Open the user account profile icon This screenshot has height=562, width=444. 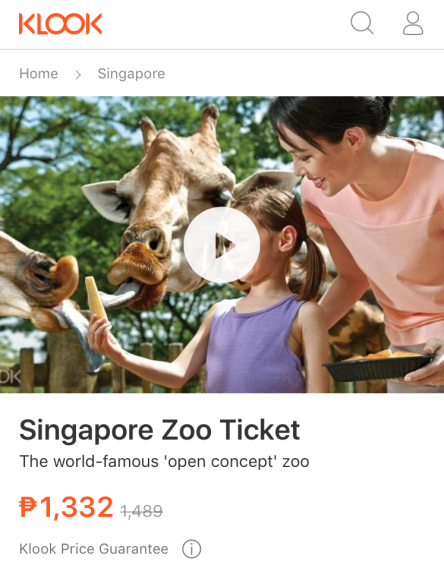[413, 23]
